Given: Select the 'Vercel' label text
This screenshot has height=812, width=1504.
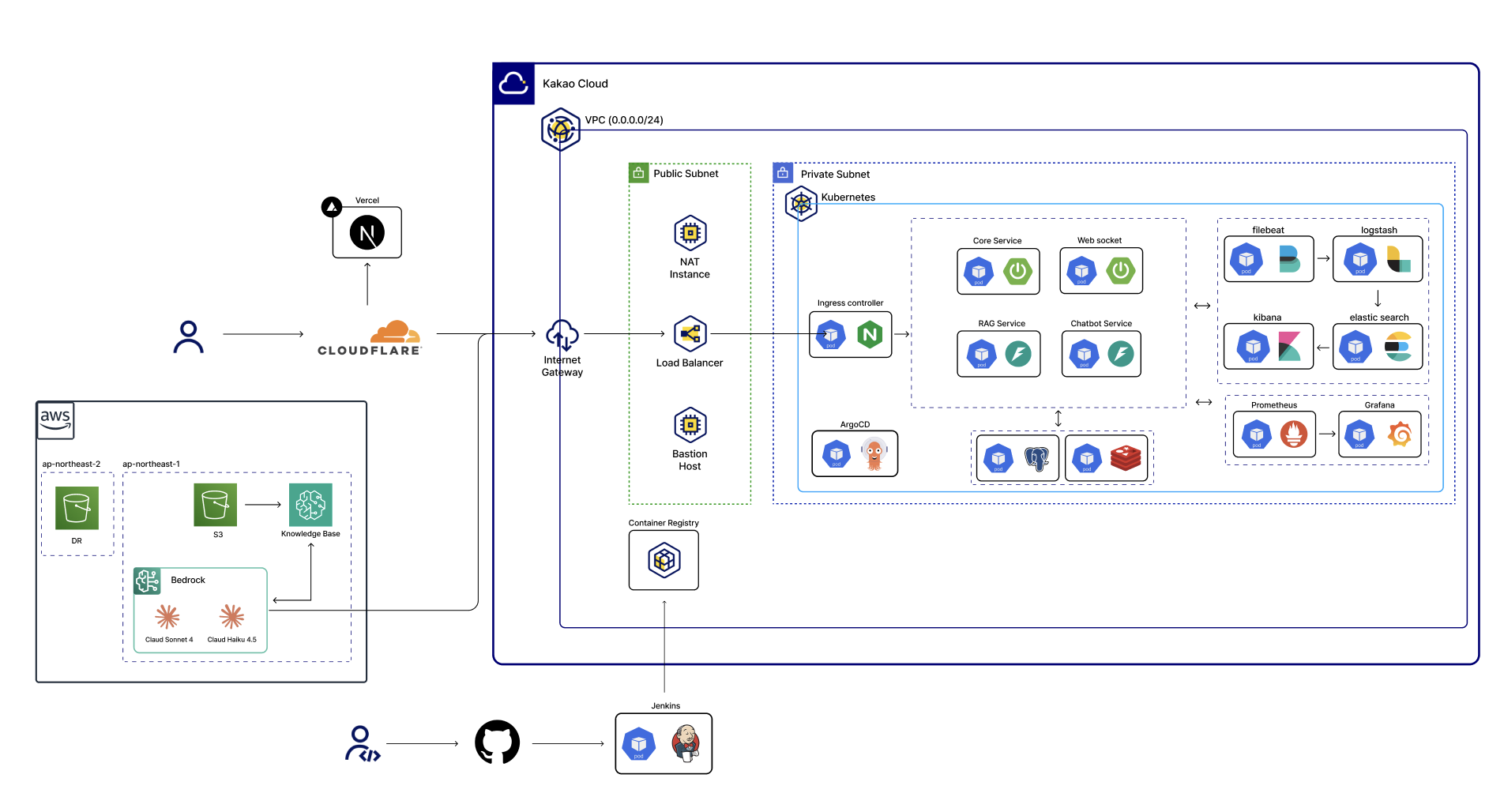Looking at the screenshot, I should (367, 201).
